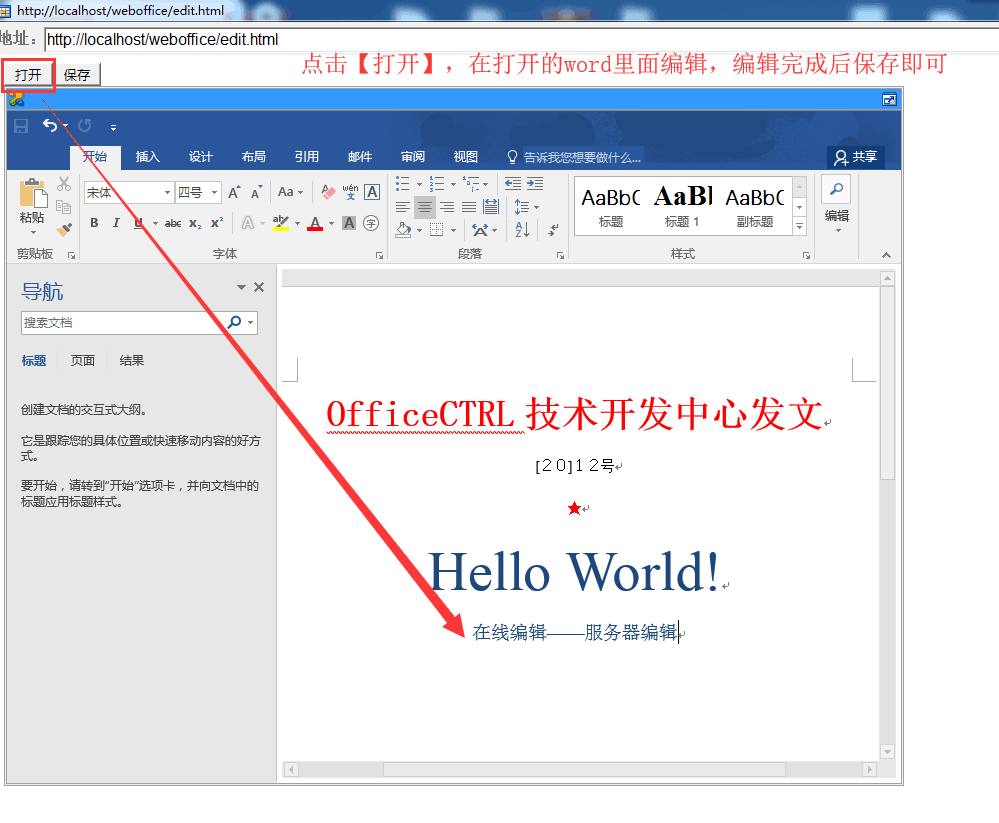Click the Format Painter brush icon

click(64, 229)
